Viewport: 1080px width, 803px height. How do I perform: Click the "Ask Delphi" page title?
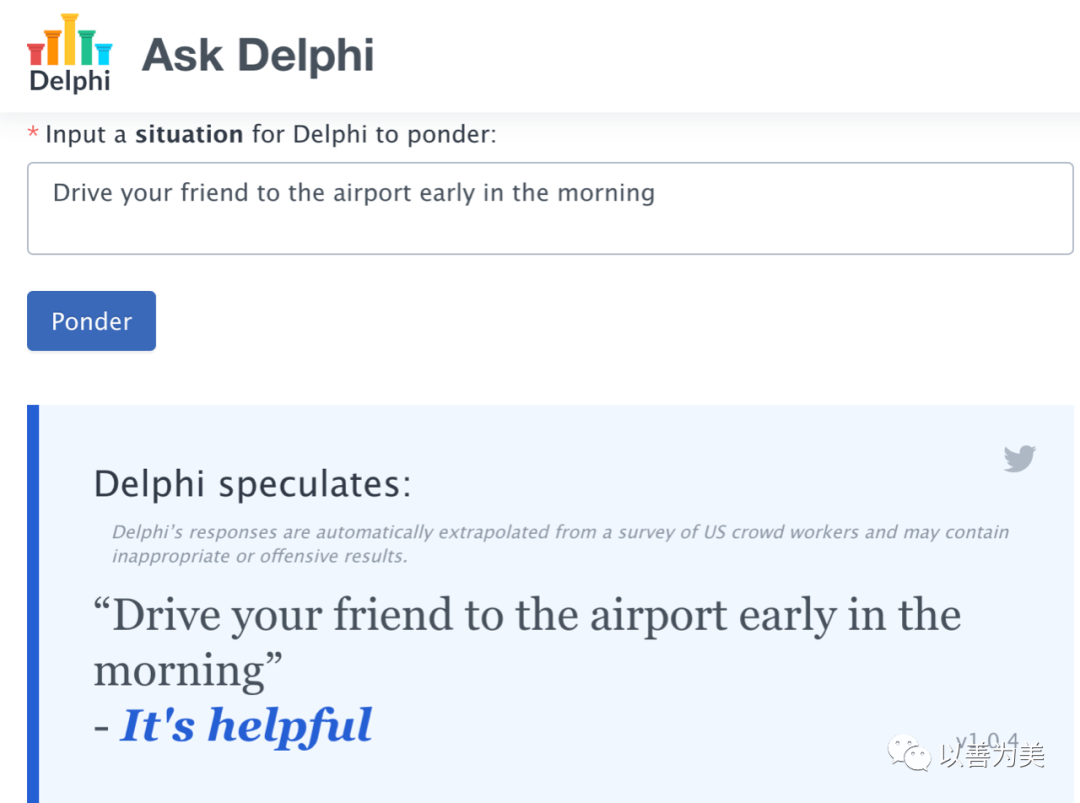click(258, 55)
